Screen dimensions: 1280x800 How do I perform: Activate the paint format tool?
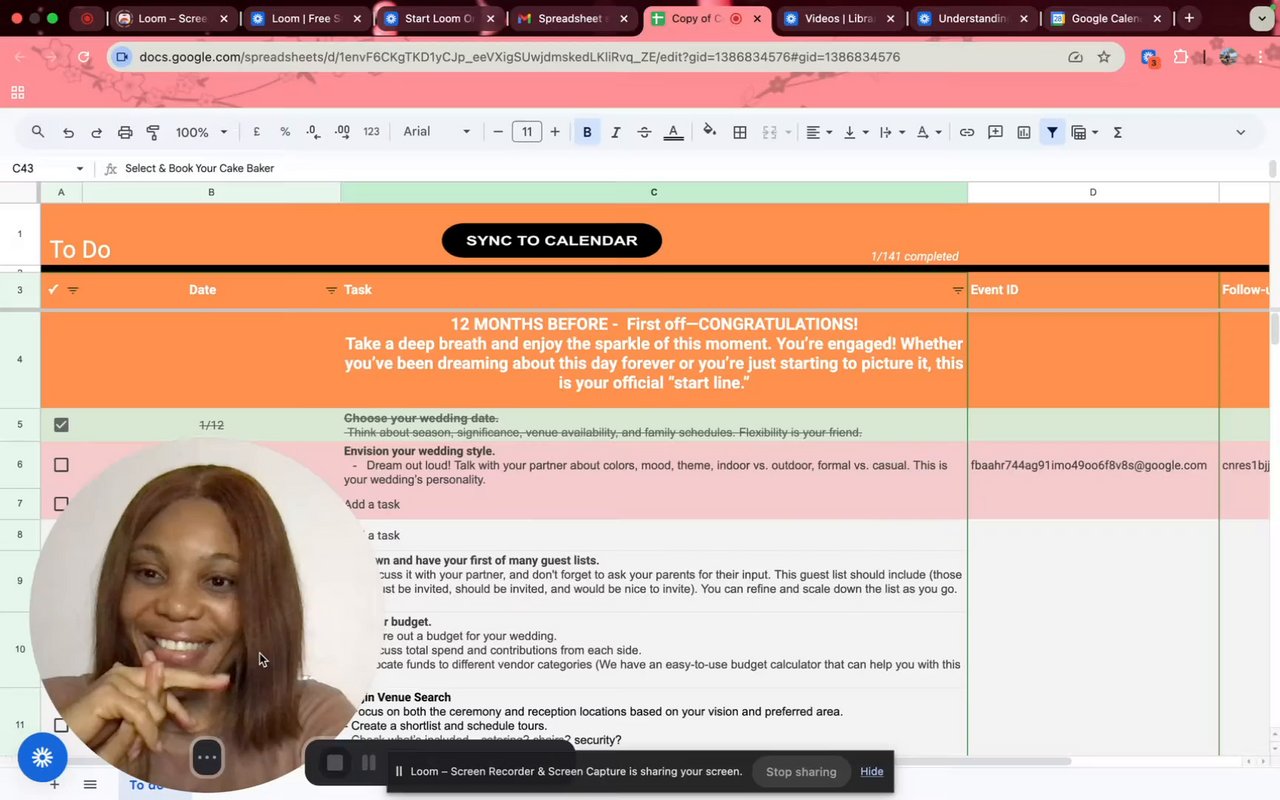click(153, 132)
